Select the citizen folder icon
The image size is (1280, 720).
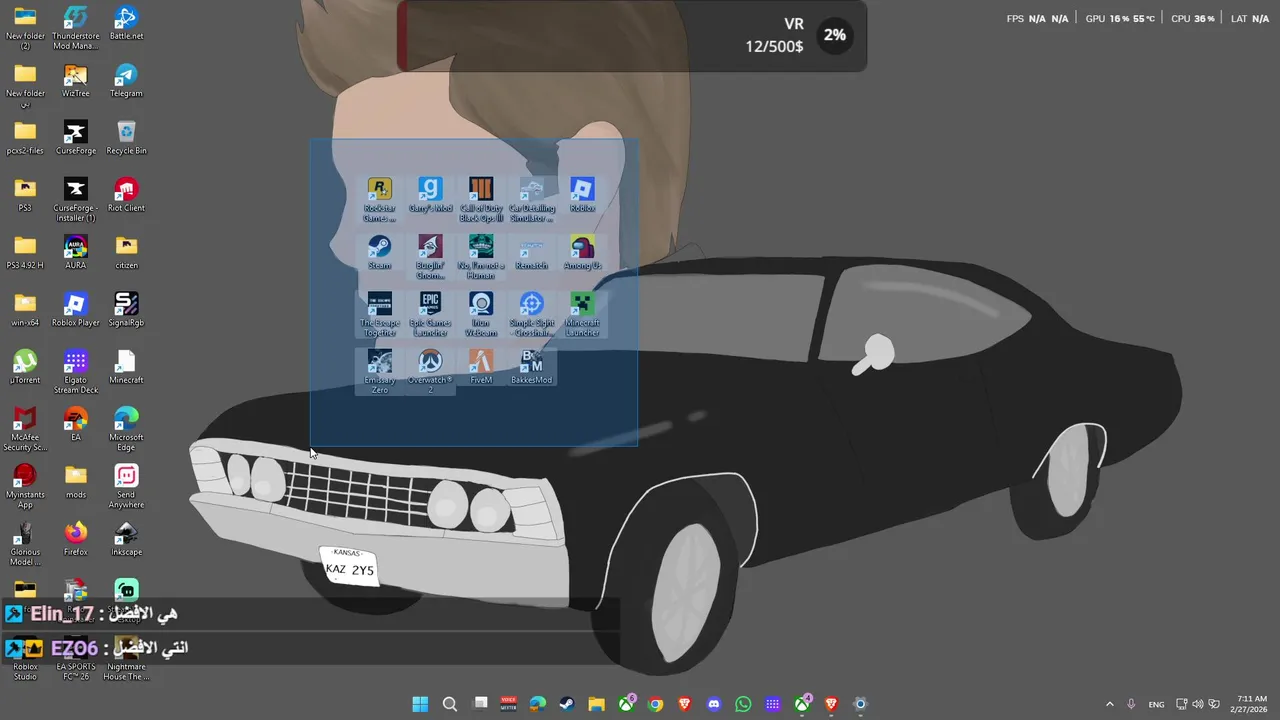[126, 252]
